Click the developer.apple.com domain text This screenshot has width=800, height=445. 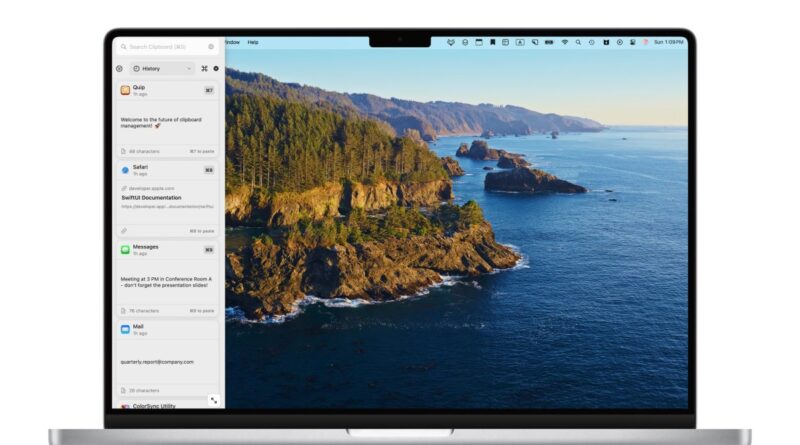(152, 188)
